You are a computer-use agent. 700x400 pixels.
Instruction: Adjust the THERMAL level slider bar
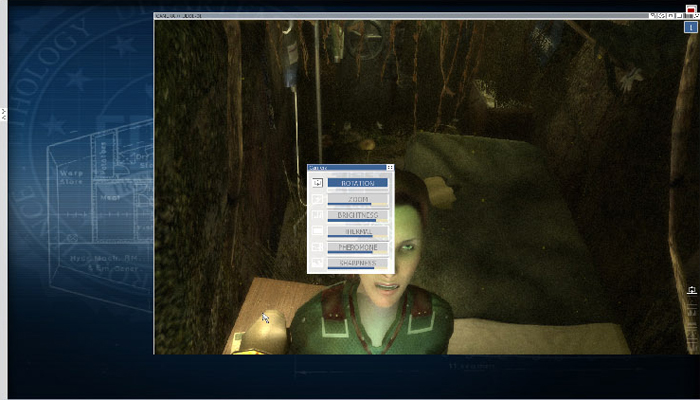pyautogui.click(x=358, y=236)
